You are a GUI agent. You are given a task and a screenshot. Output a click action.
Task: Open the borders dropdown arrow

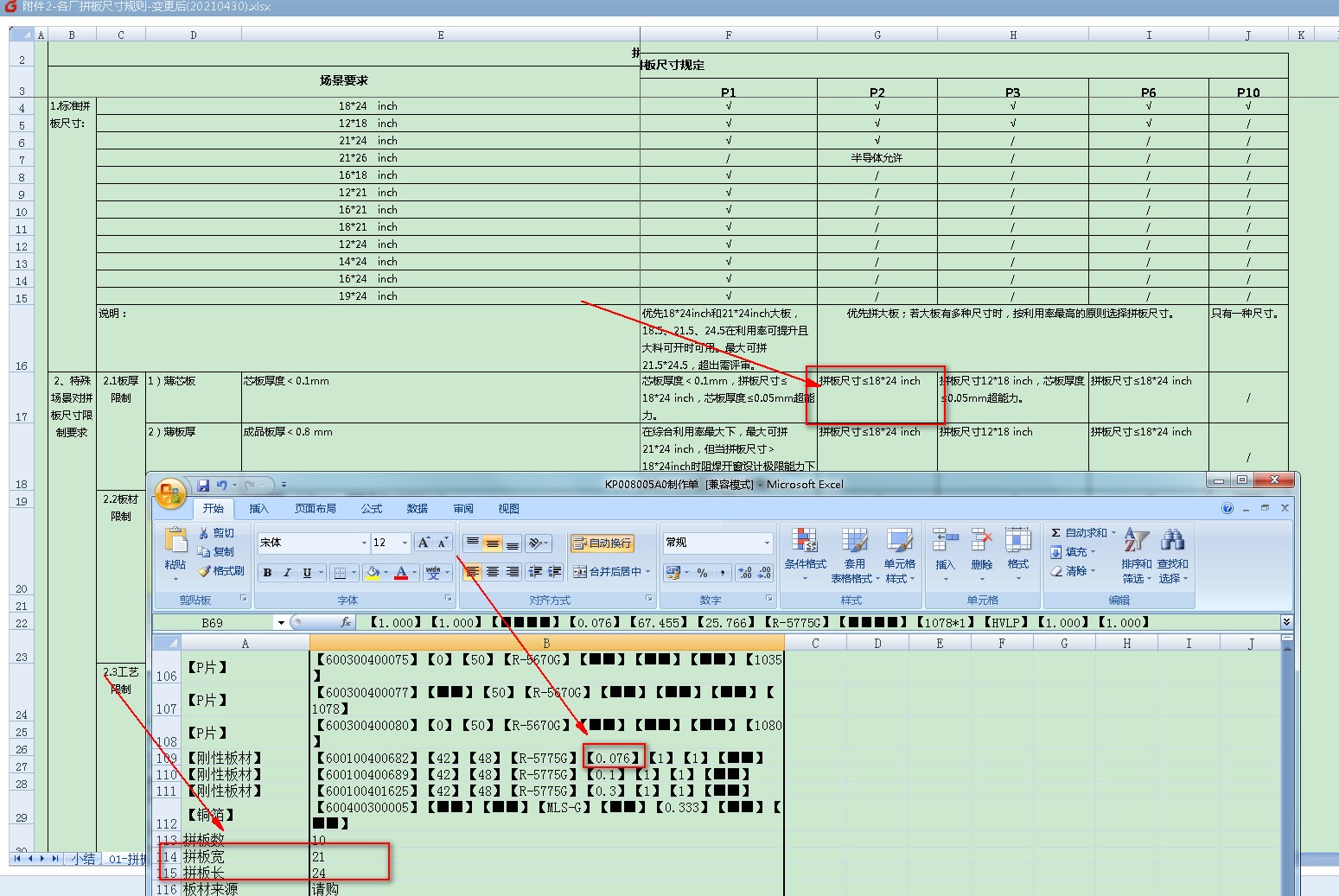pyautogui.click(x=354, y=572)
